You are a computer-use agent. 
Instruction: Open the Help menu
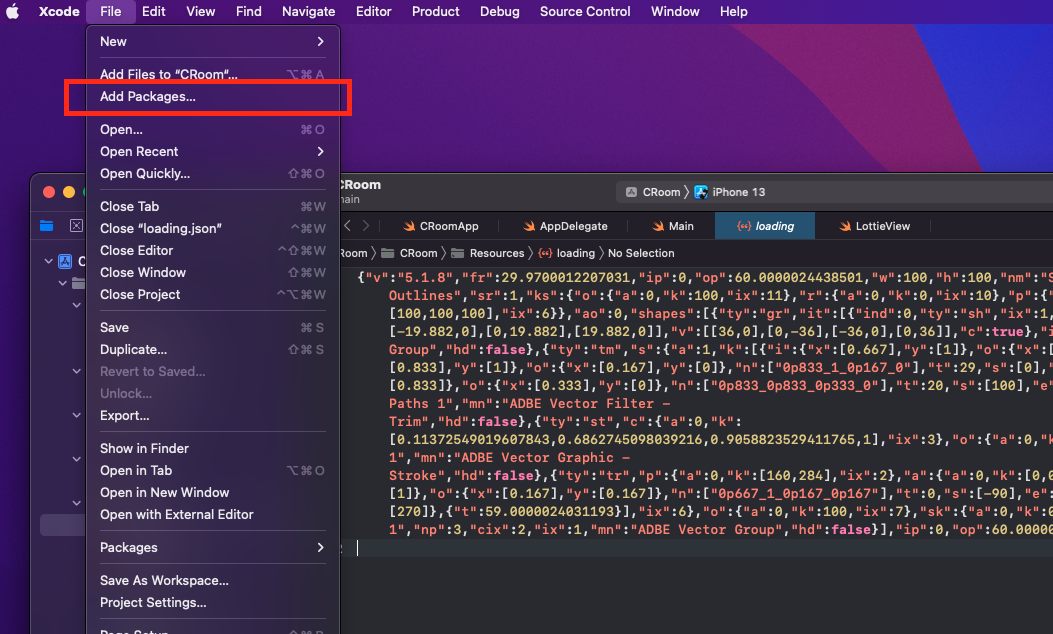click(733, 11)
